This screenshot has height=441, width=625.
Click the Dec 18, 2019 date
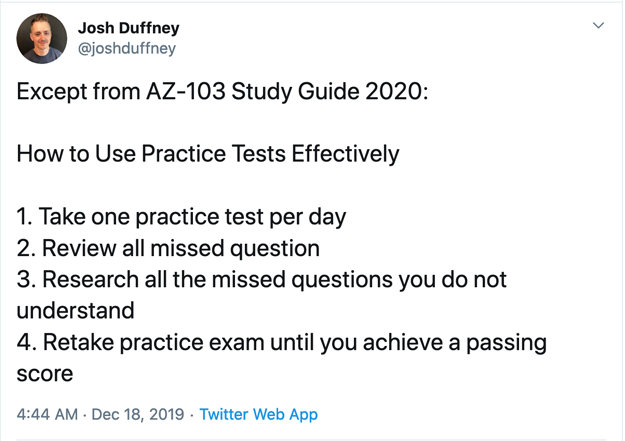138,414
